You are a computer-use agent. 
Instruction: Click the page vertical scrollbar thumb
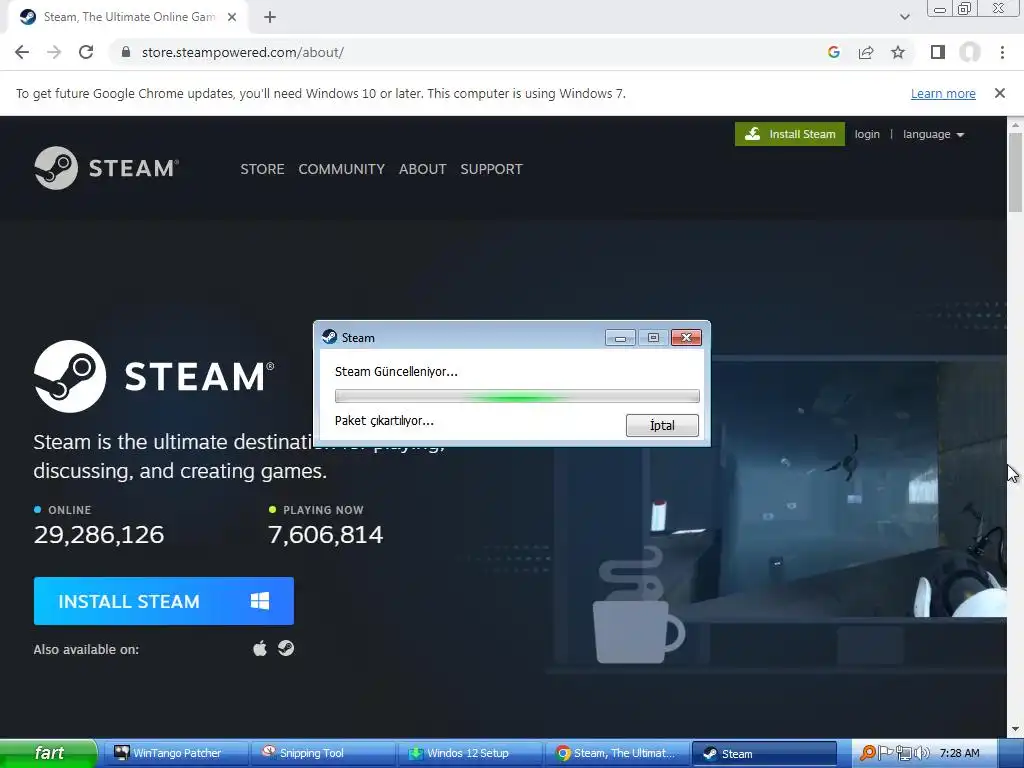[x=1015, y=172]
